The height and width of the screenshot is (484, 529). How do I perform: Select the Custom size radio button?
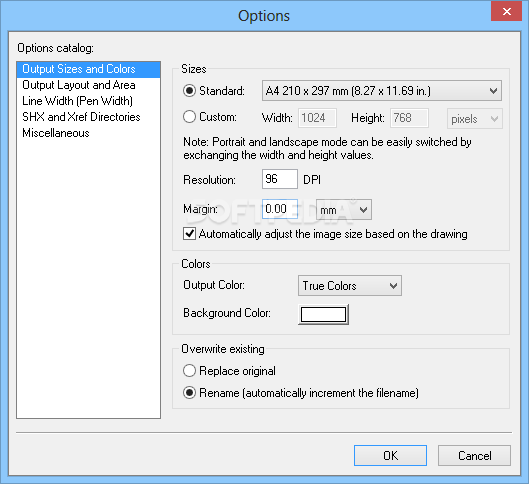[x=189, y=117]
